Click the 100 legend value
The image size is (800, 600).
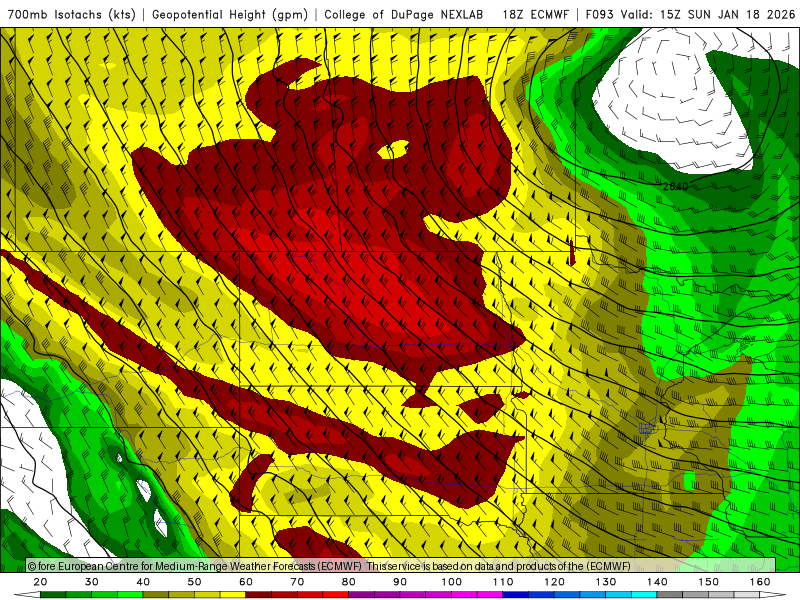click(452, 582)
